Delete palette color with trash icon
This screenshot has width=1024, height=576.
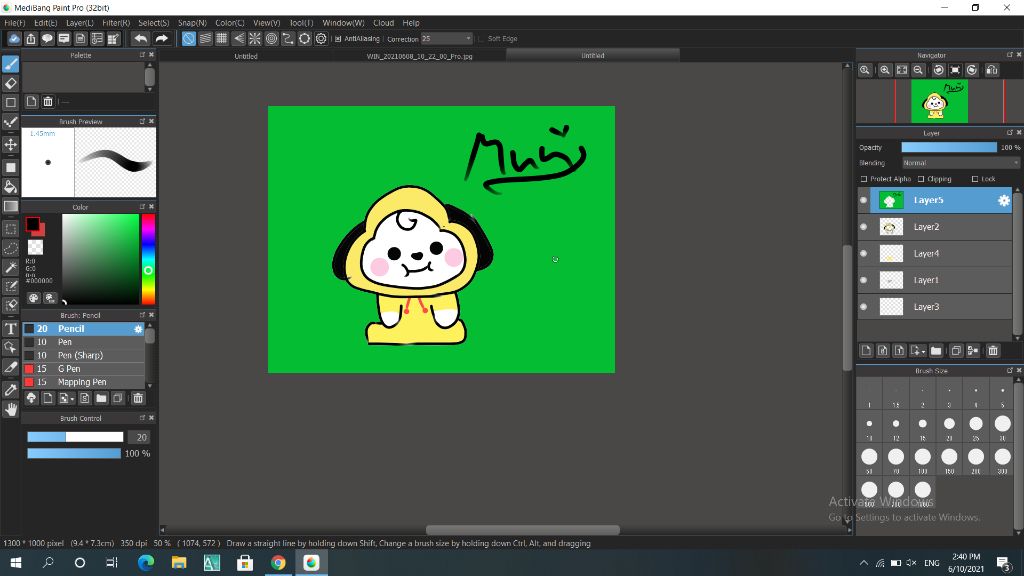pyautogui.click(x=48, y=101)
